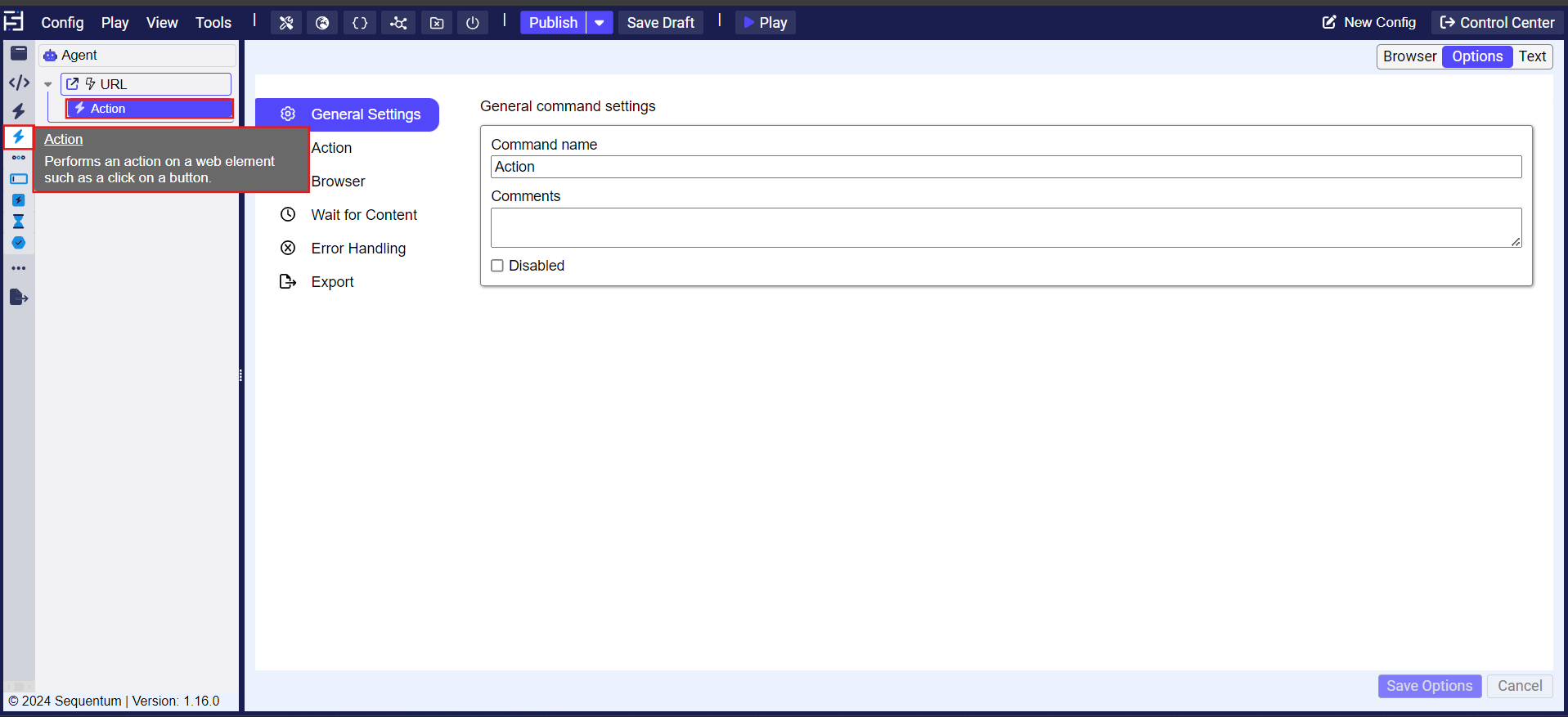Select the input field sidebar icon
The width and height of the screenshot is (1568, 717).
19,178
